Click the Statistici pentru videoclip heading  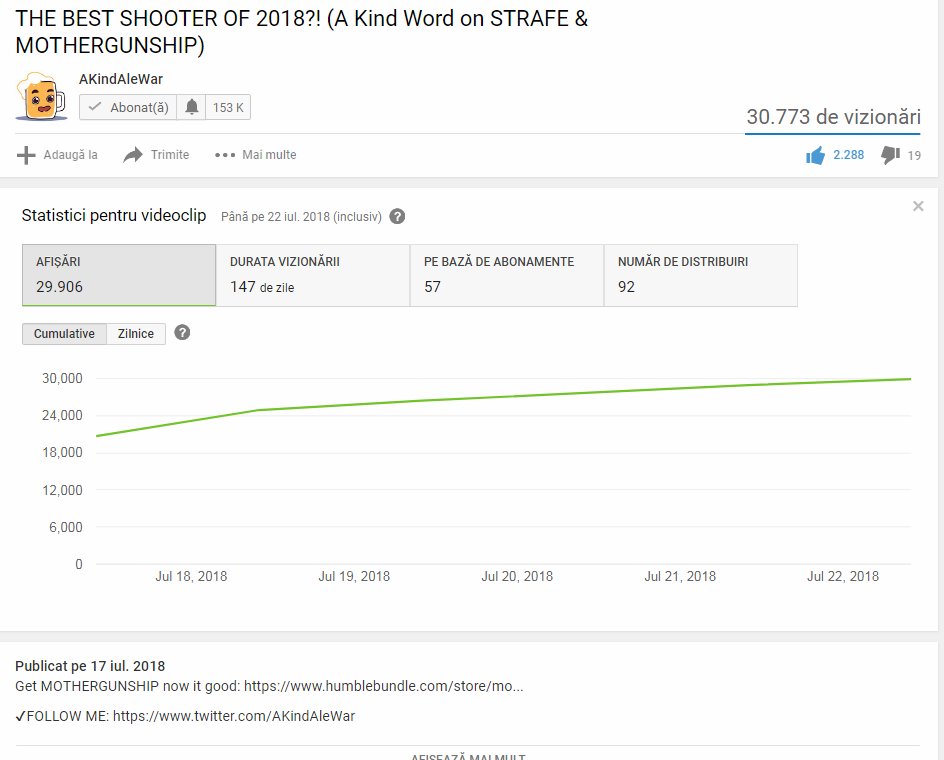tap(114, 215)
